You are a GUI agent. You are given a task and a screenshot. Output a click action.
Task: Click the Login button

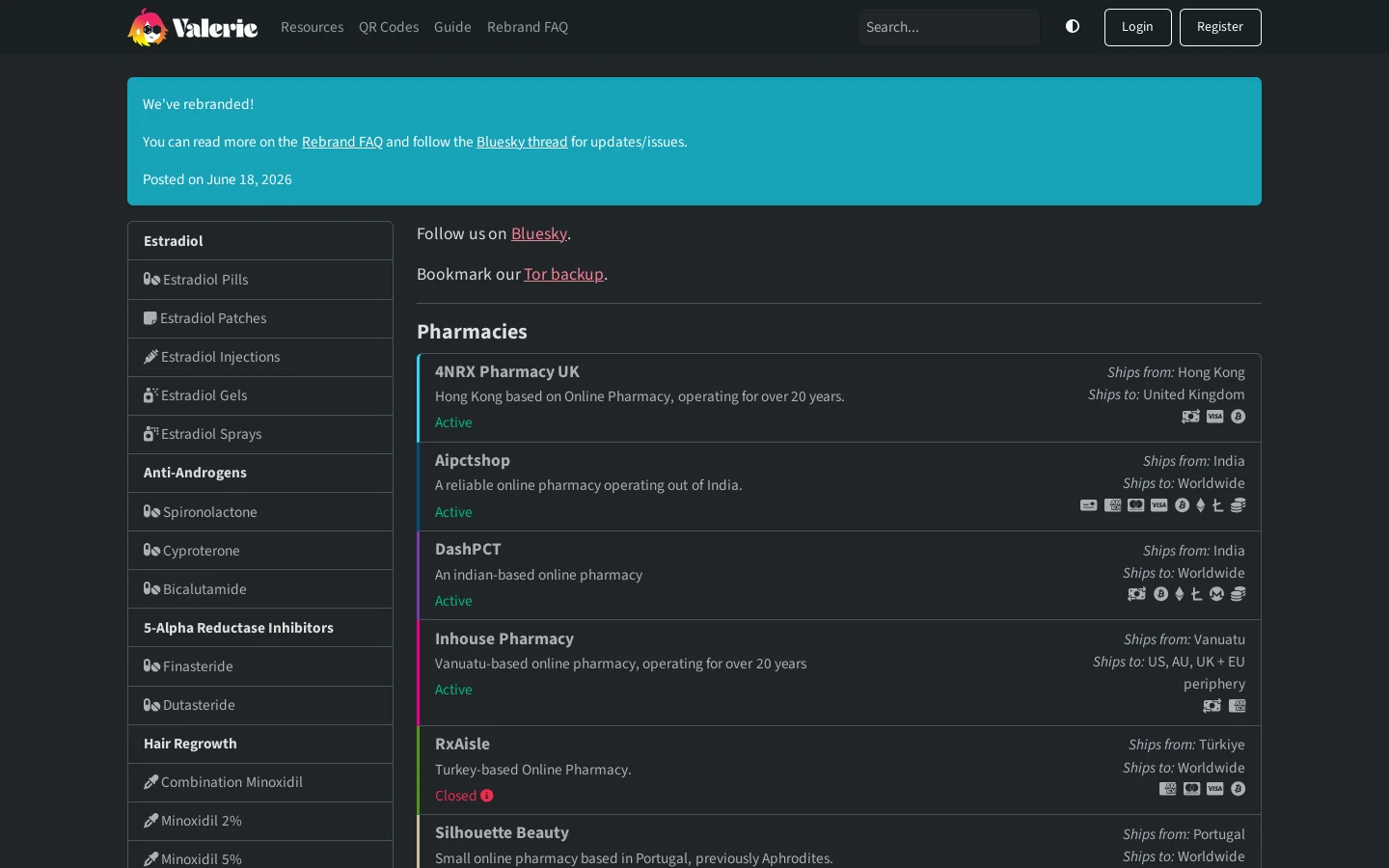[x=1138, y=27]
